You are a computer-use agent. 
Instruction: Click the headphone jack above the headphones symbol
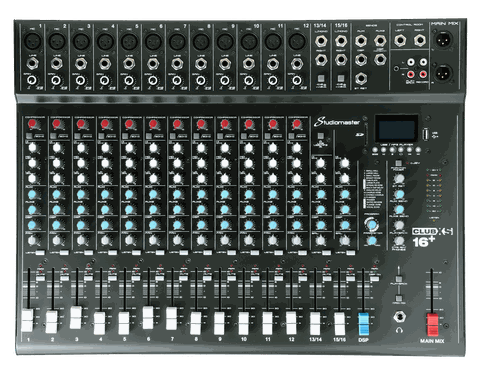click(399, 316)
